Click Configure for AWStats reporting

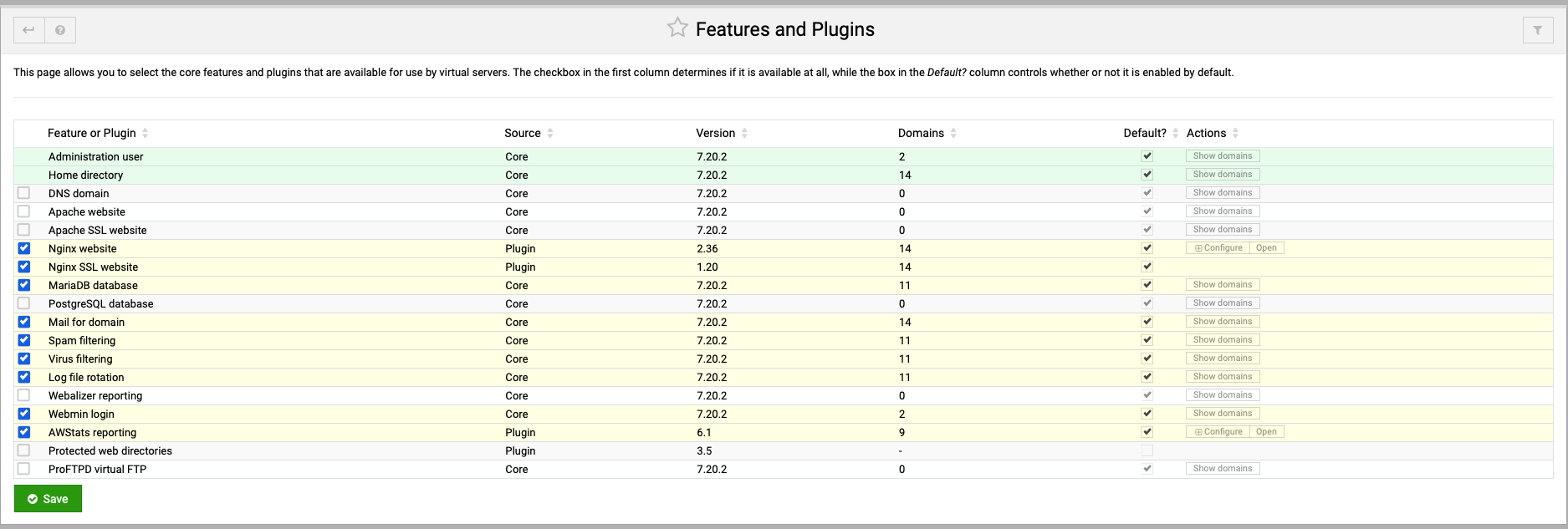1218,432
